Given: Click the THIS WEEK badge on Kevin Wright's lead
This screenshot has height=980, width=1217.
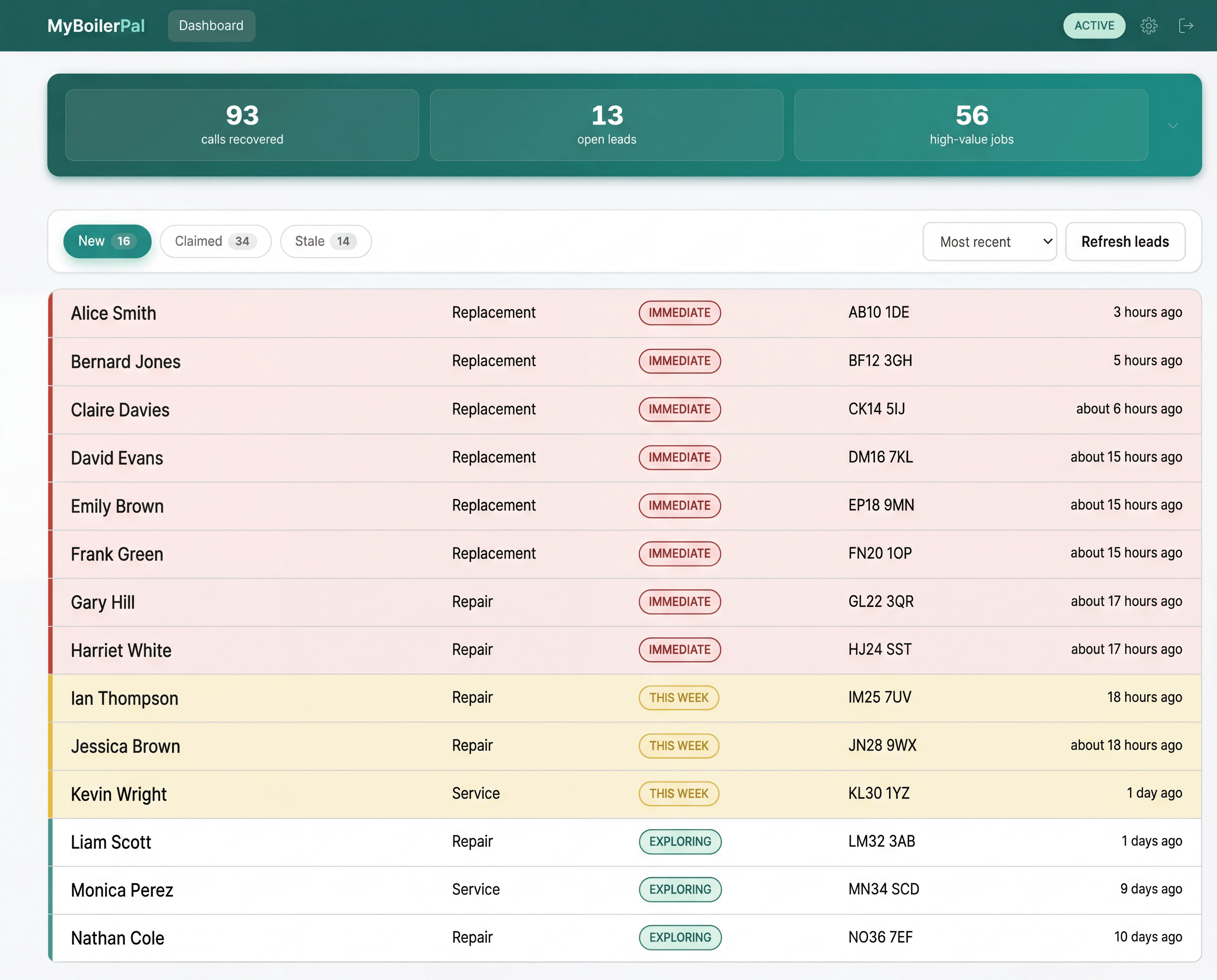Looking at the screenshot, I should pyautogui.click(x=678, y=793).
